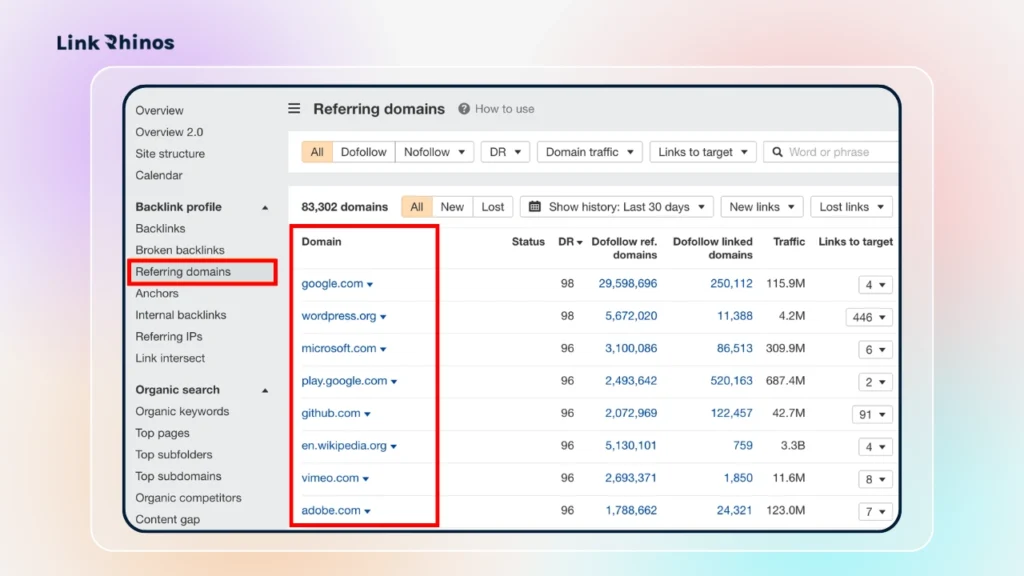Open the Domain traffic dropdown
1024x576 pixels.
click(589, 152)
